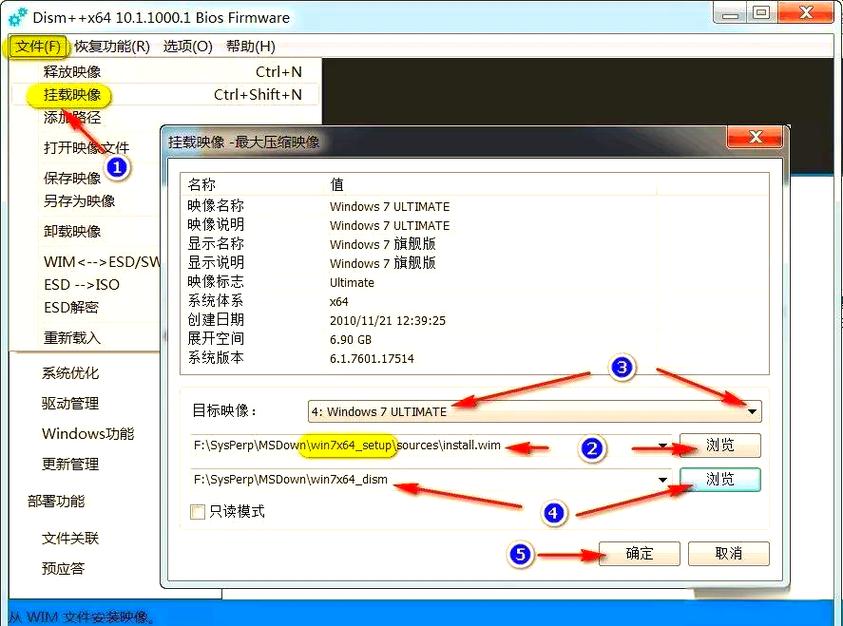Screen dimensions: 843x626
Task: Cancel with the 取消 button
Action: 728,553
